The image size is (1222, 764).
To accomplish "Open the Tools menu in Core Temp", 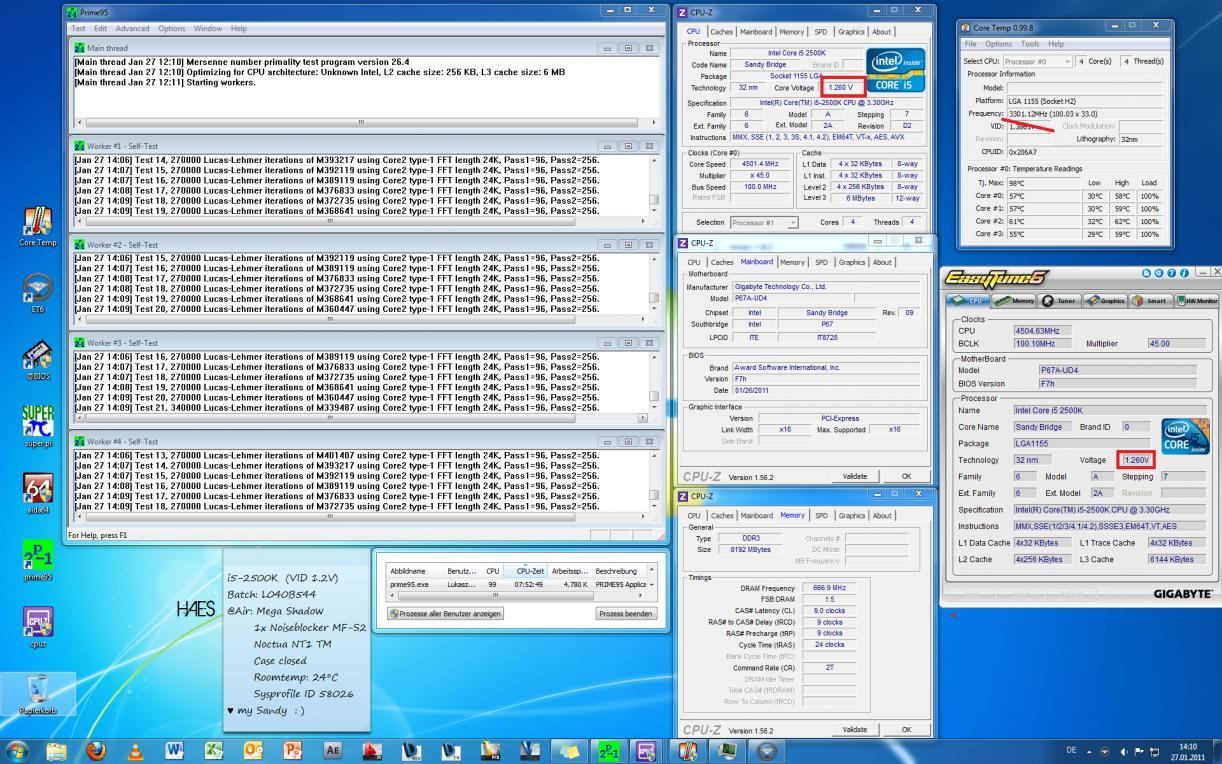I will click(1028, 45).
